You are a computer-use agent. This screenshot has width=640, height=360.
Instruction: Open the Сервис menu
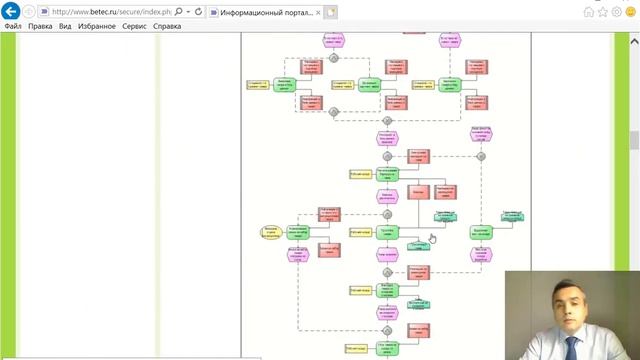pyautogui.click(x=134, y=26)
